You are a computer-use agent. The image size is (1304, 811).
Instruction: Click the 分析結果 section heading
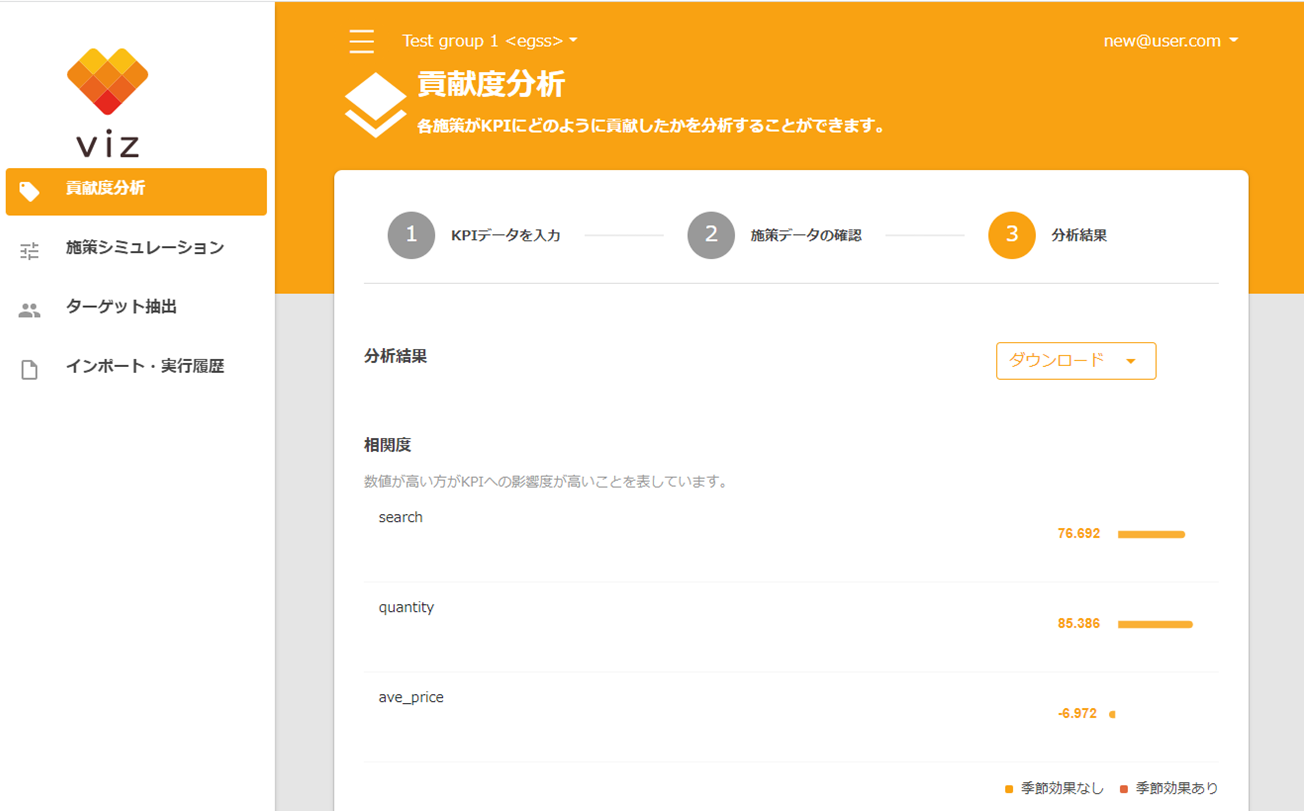click(x=396, y=356)
